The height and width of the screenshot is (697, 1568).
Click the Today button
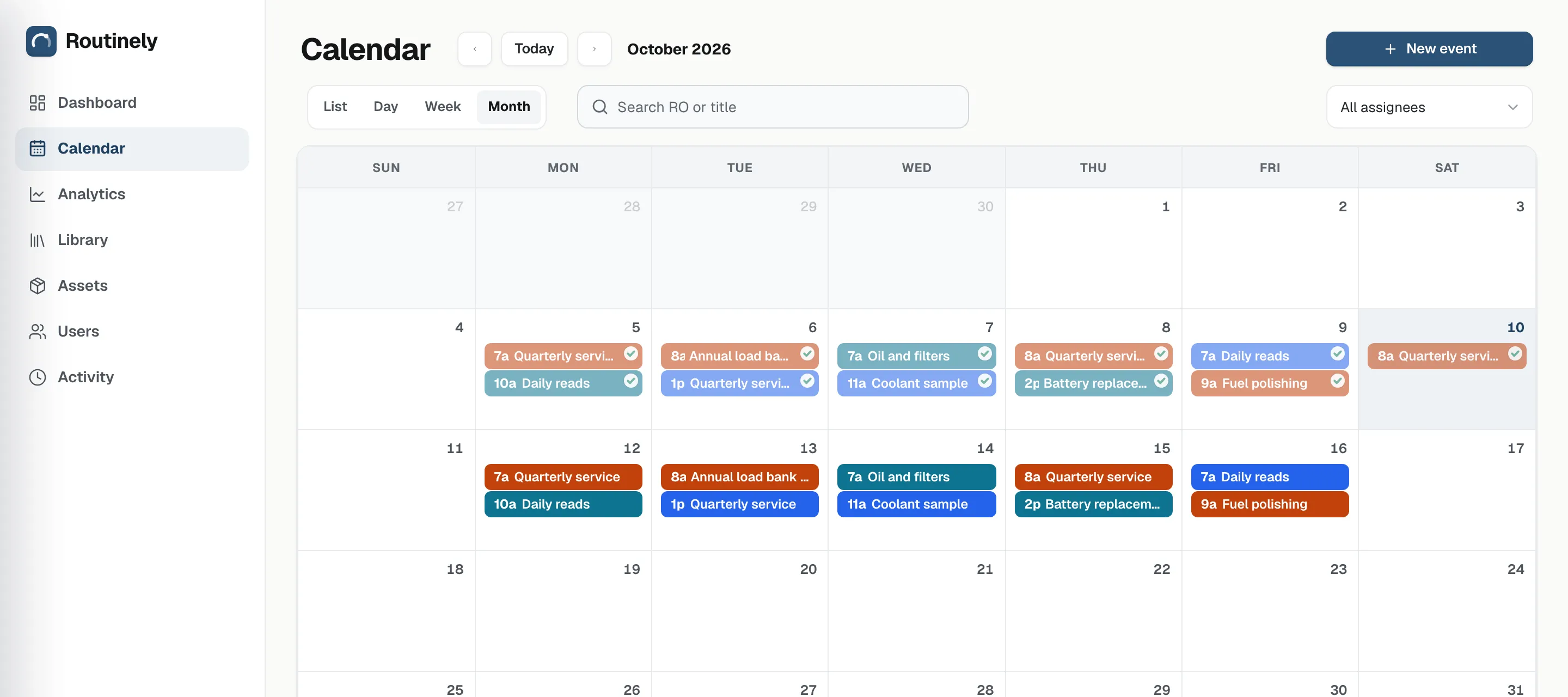click(x=534, y=48)
